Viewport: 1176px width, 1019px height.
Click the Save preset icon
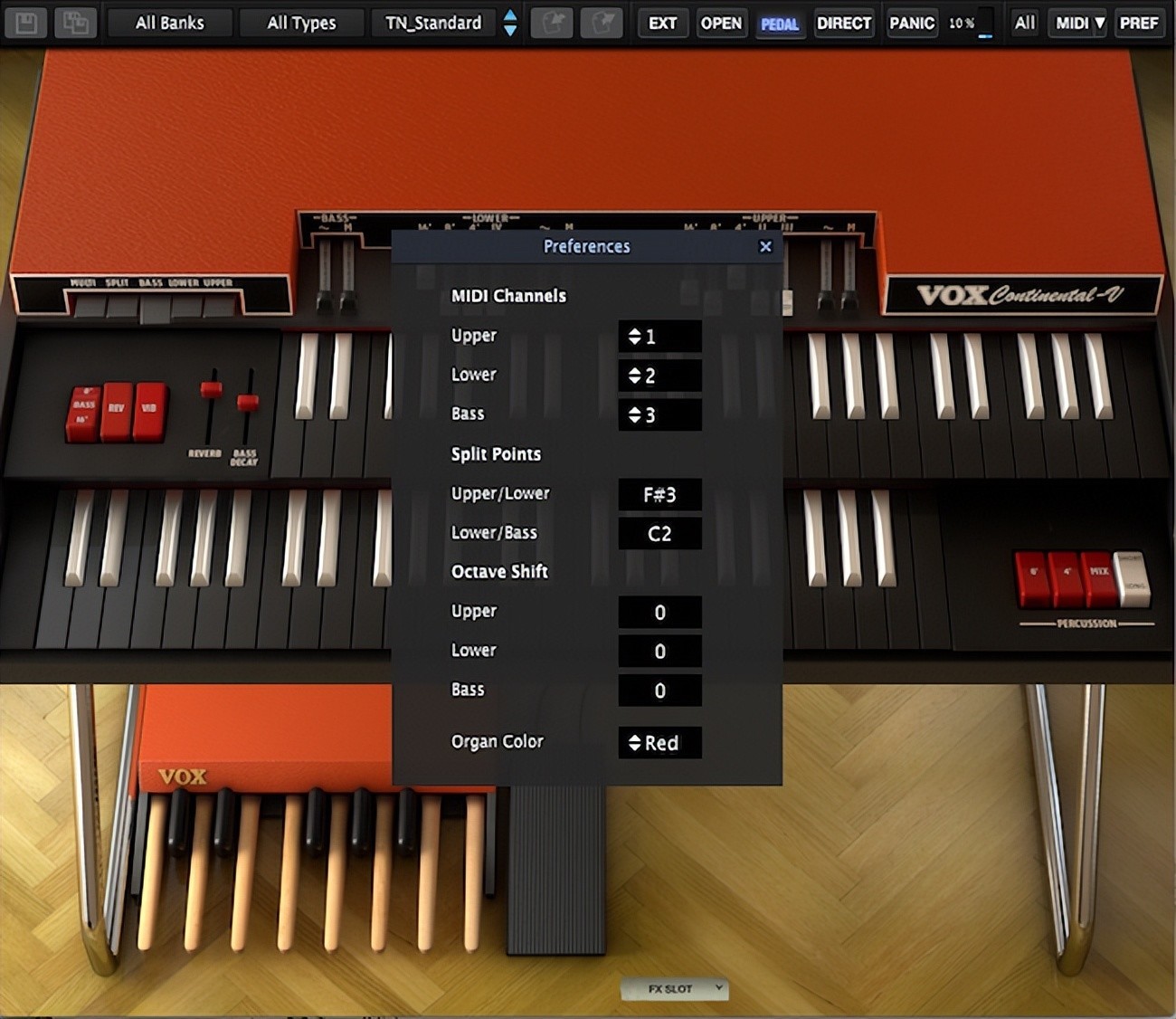pyautogui.click(x=26, y=23)
